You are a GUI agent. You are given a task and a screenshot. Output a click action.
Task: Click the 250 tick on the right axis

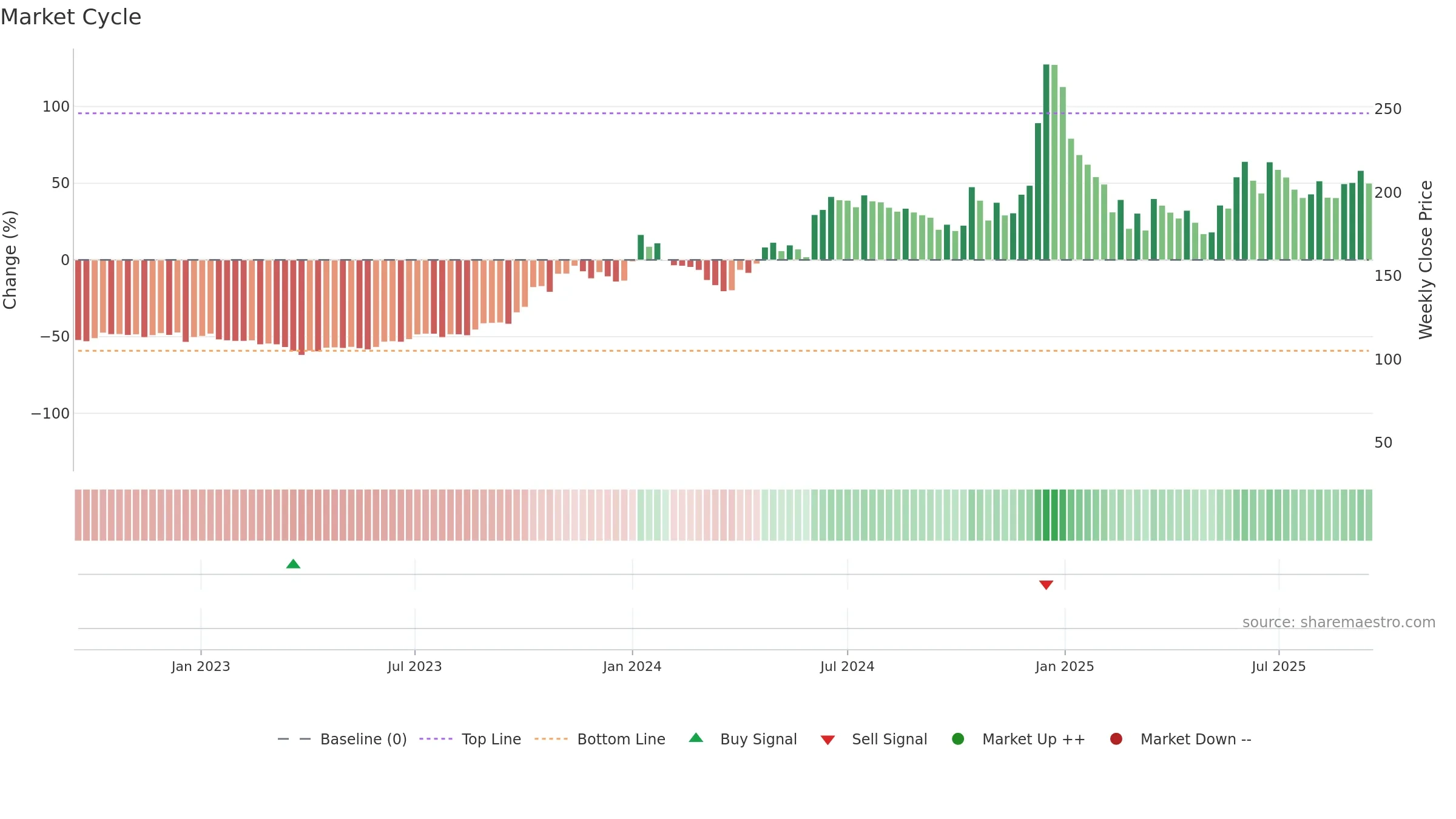click(1388, 109)
